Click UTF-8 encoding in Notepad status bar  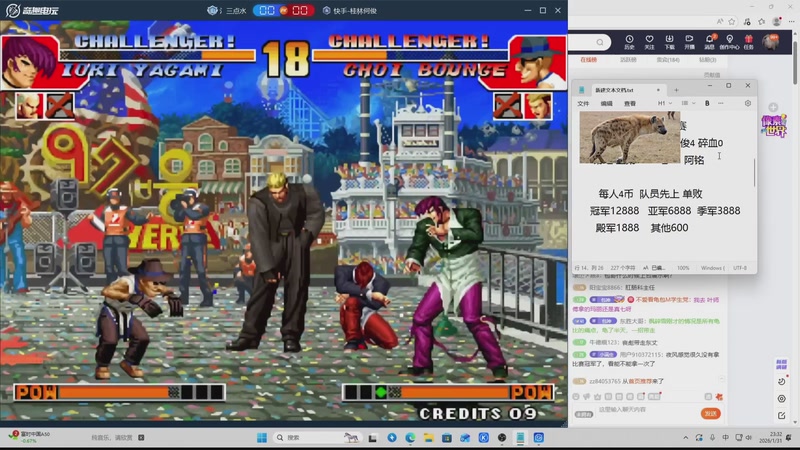pyautogui.click(x=740, y=268)
